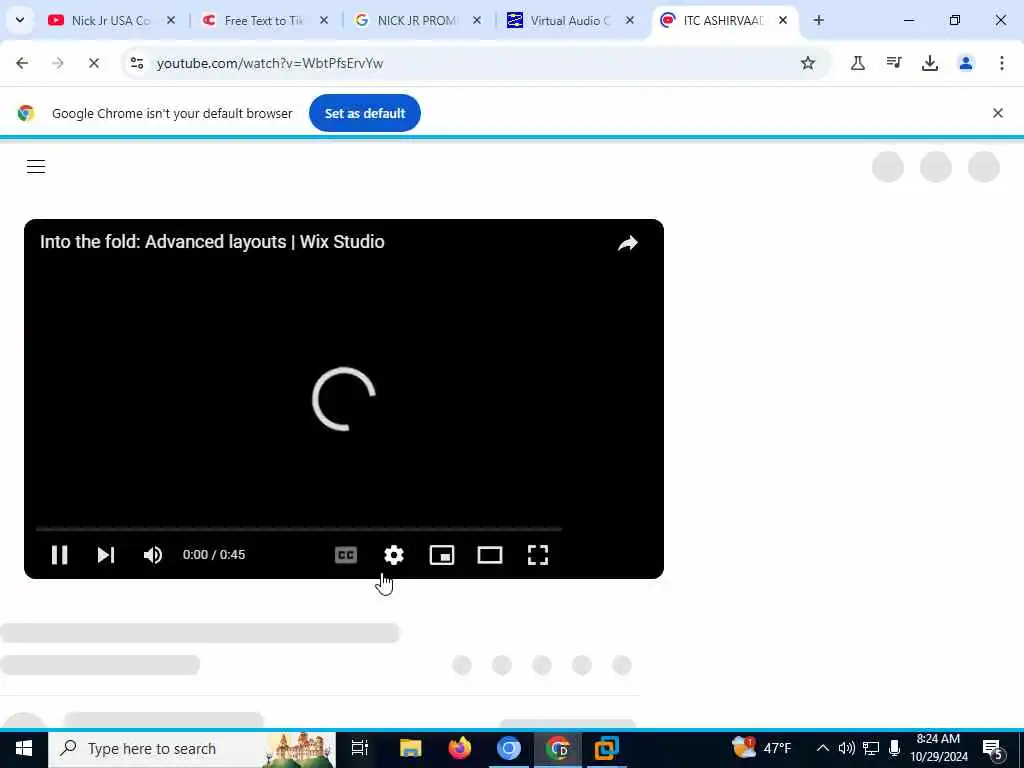The image size is (1024, 768).
Task: Pause the video playback
Action: [x=59, y=554]
